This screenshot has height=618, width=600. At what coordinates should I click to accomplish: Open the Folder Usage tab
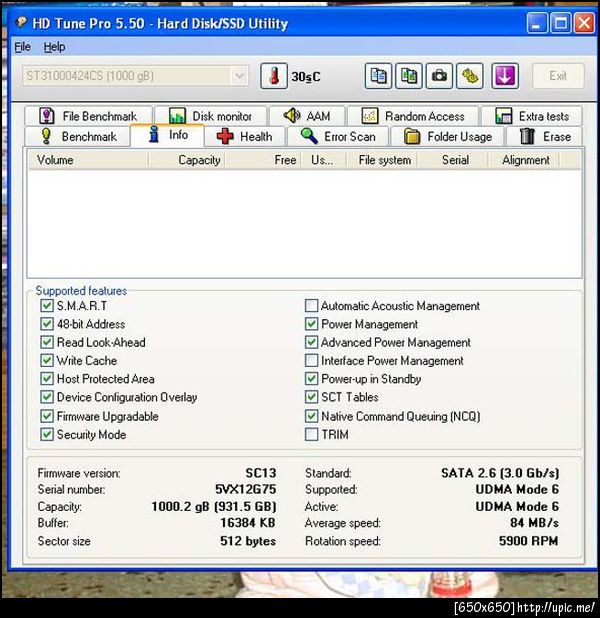[x=447, y=136]
